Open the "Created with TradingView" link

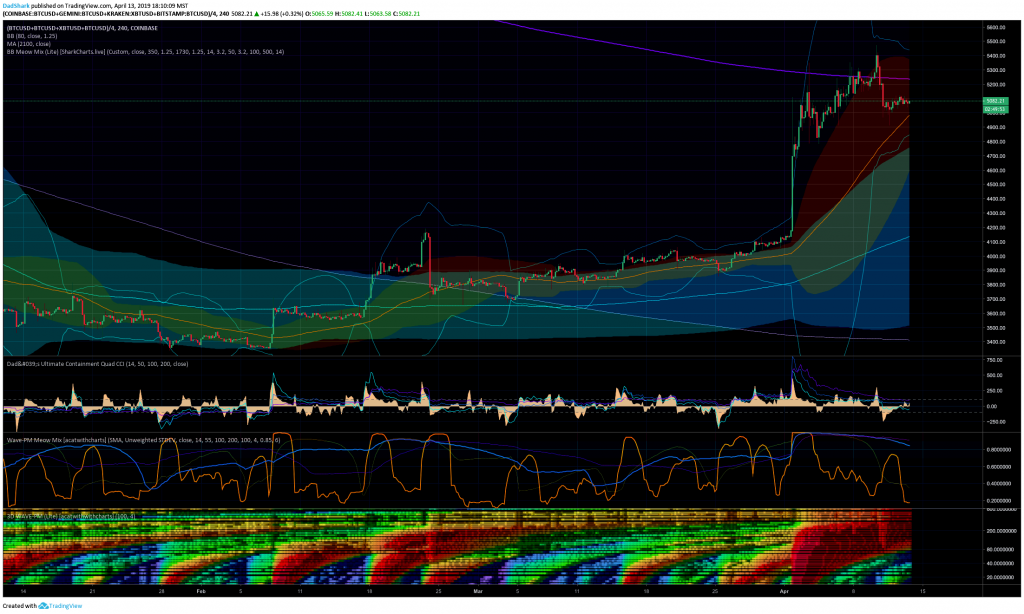pyautogui.click(x=66, y=605)
